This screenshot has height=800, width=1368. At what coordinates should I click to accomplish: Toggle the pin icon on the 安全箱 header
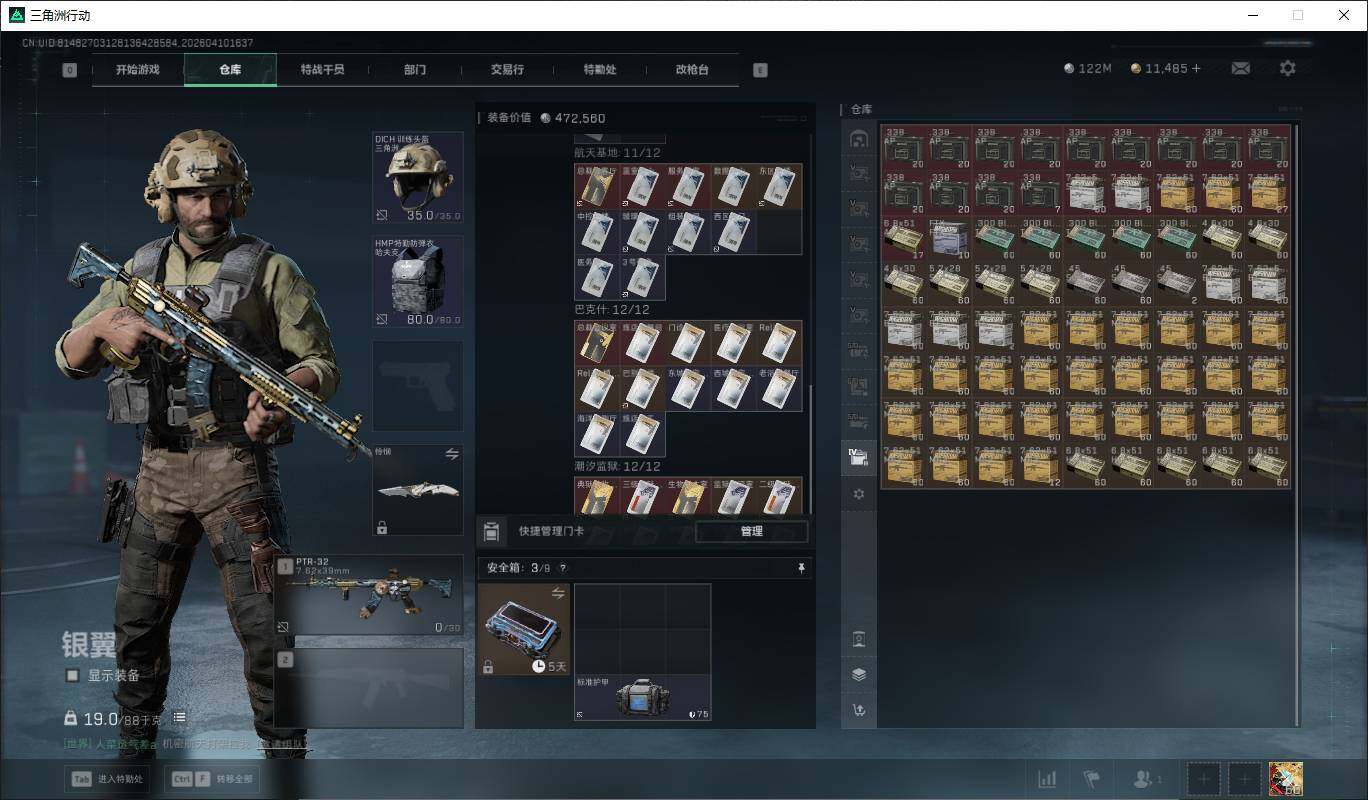click(x=801, y=568)
